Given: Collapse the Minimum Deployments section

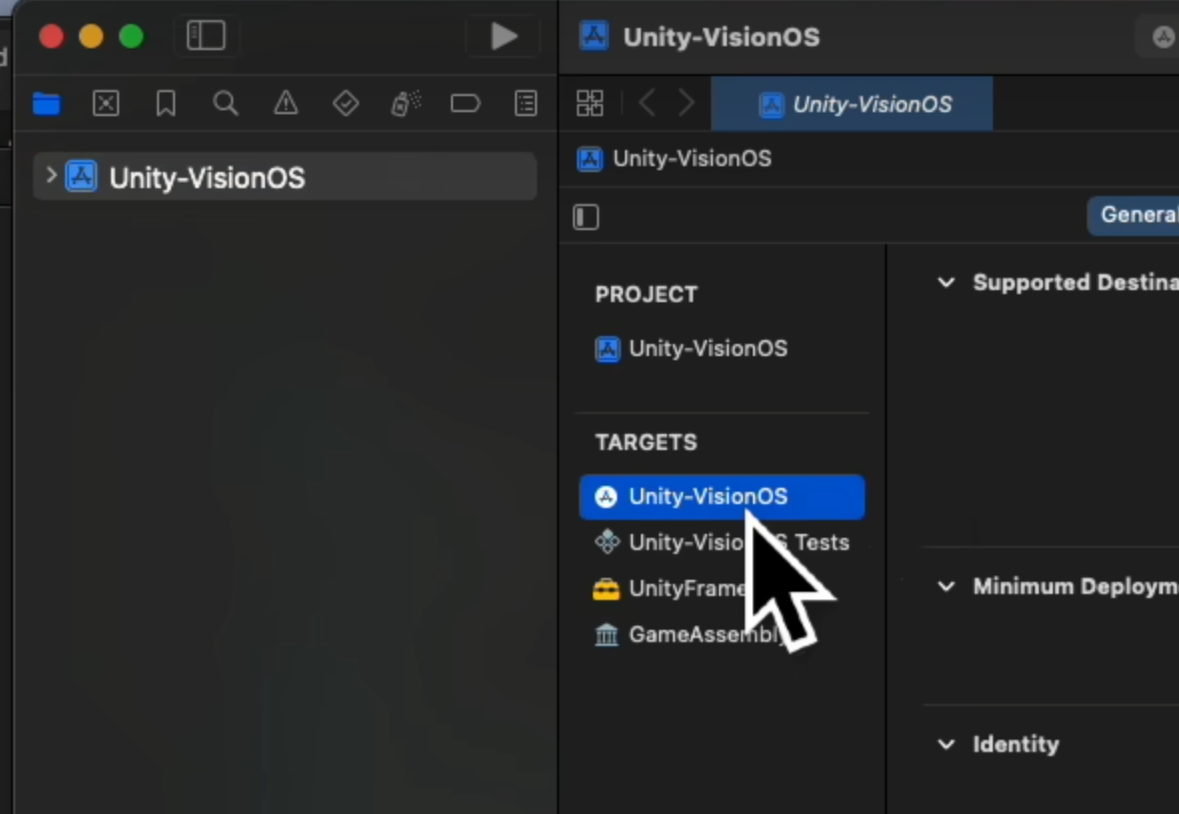Looking at the screenshot, I should click(x=946, y=586).
